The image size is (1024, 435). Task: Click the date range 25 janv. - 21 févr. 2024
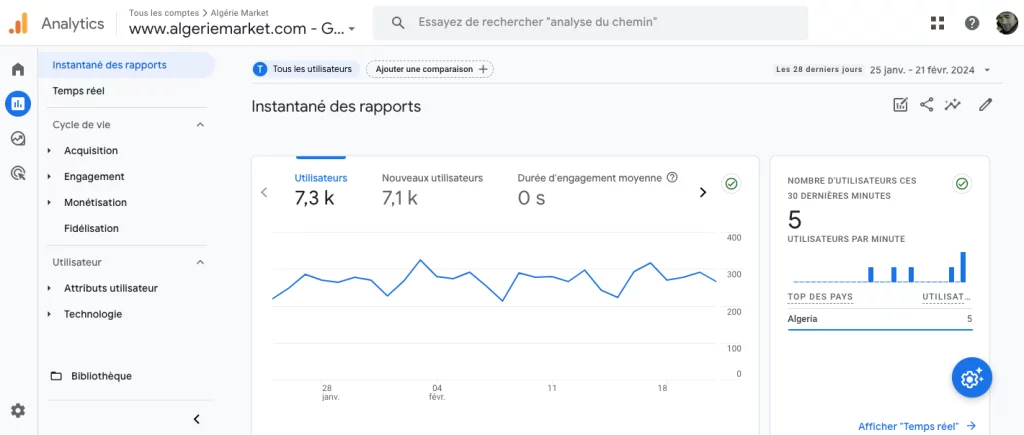(x=922, y=70)
